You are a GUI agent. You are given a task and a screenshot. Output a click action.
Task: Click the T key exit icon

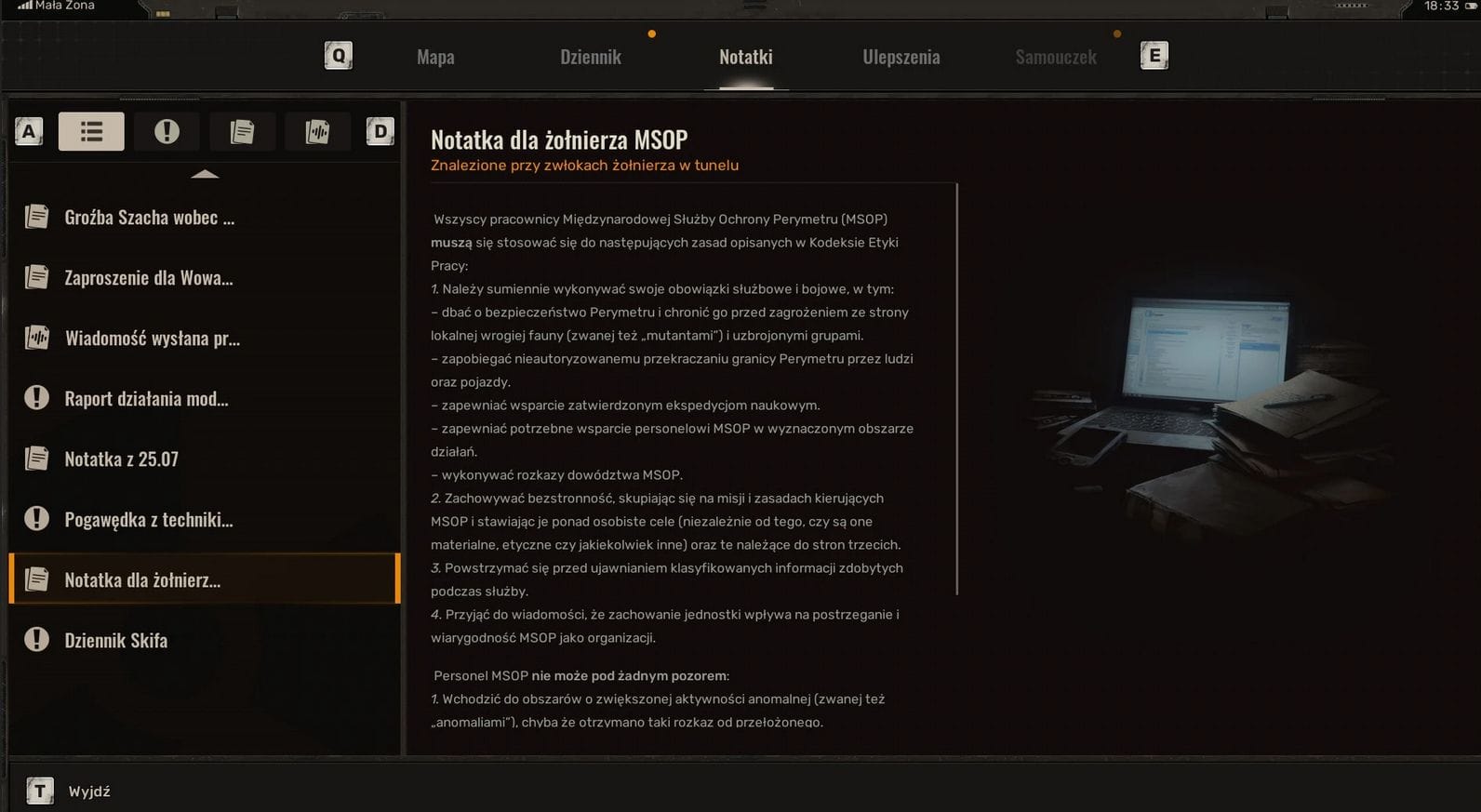click(x=39, y=791)
